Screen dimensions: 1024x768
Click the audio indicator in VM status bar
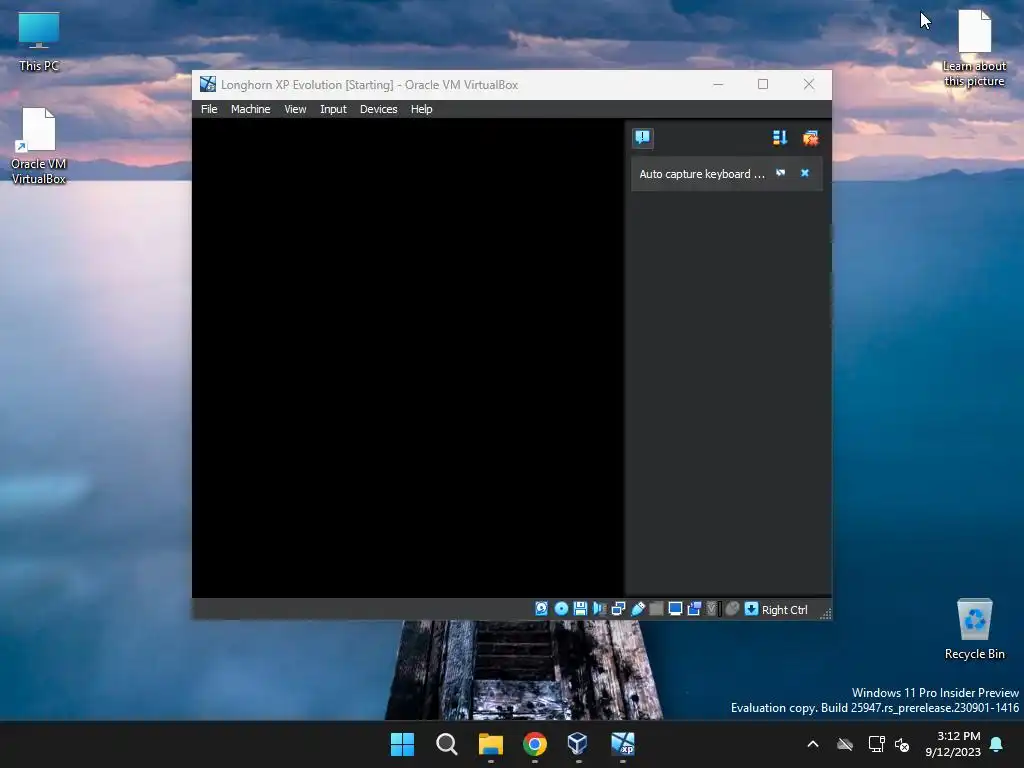pos(599,609)
